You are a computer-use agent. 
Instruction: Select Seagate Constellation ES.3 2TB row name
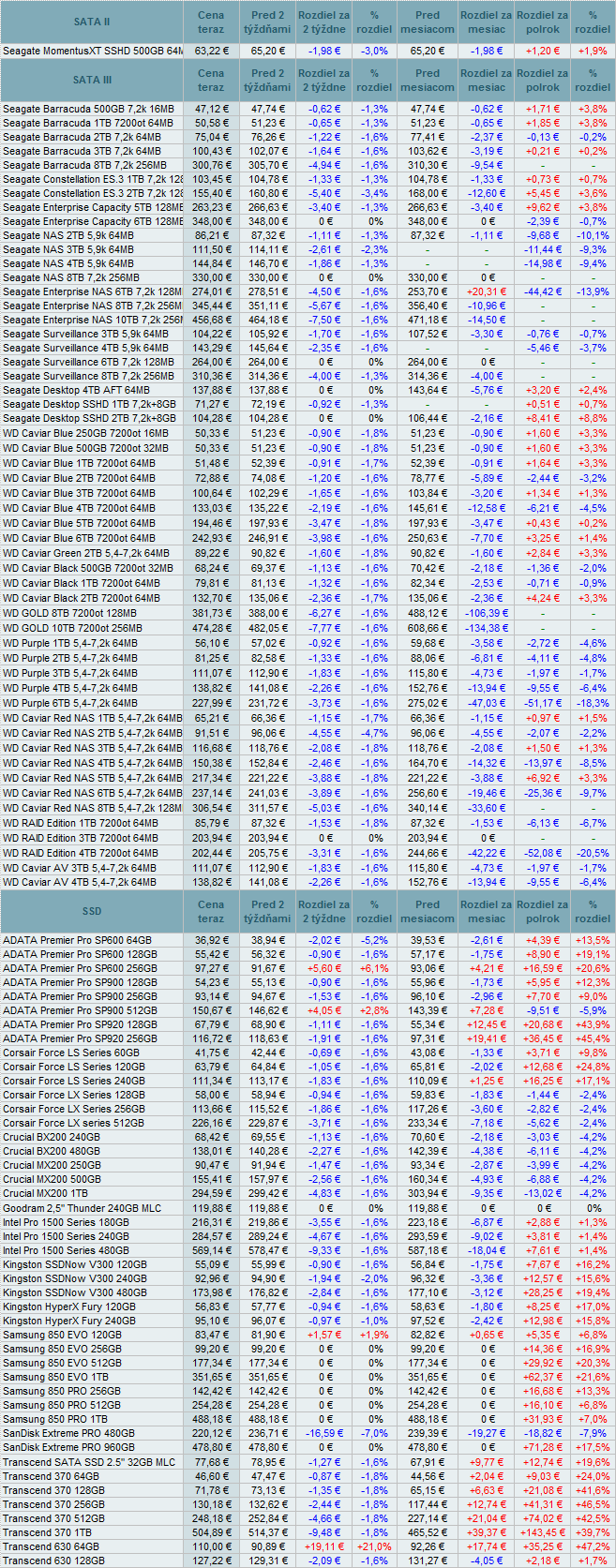point(92,192)
